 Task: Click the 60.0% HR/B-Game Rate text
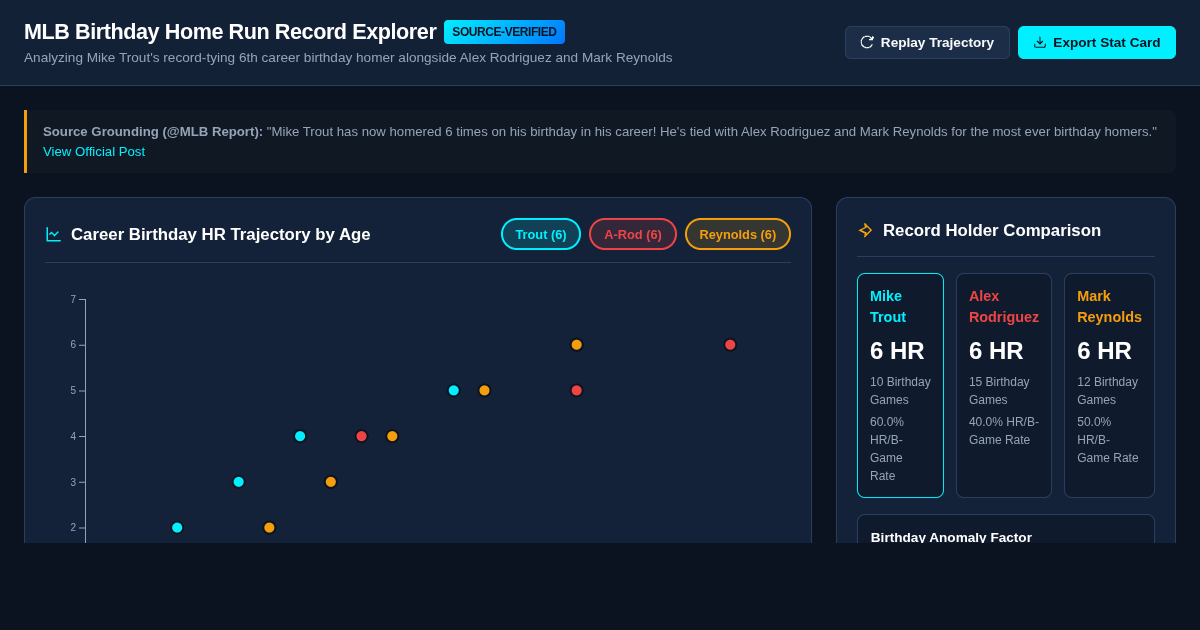pos(887,449)
